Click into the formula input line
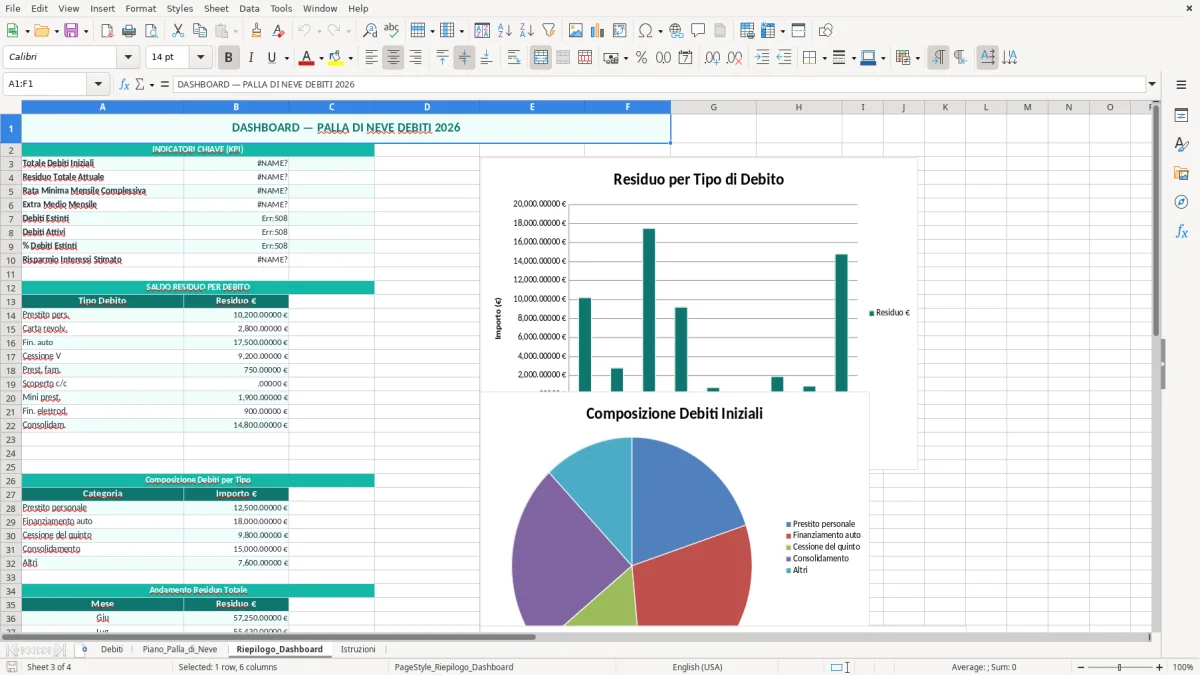 pos(658,84)
